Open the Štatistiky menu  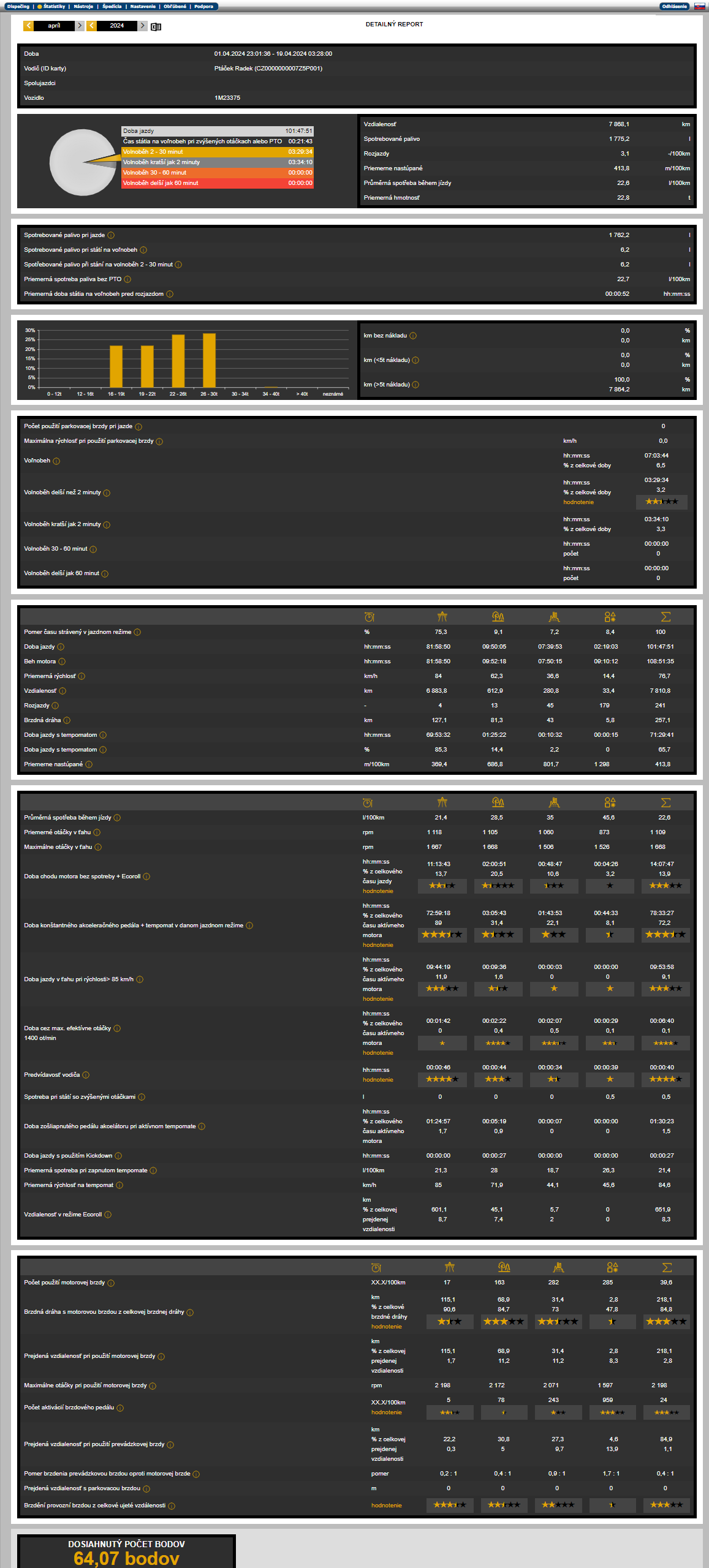53,7
